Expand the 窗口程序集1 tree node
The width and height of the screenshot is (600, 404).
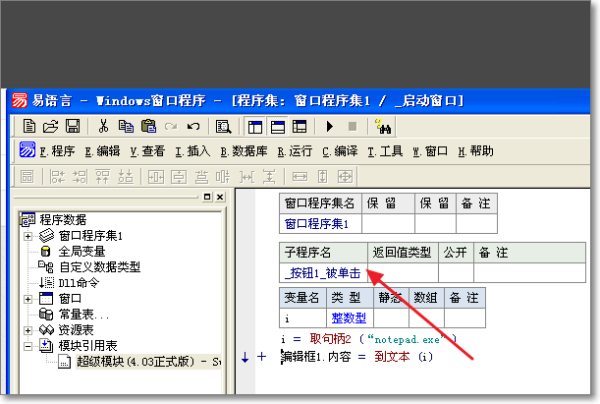28,236
